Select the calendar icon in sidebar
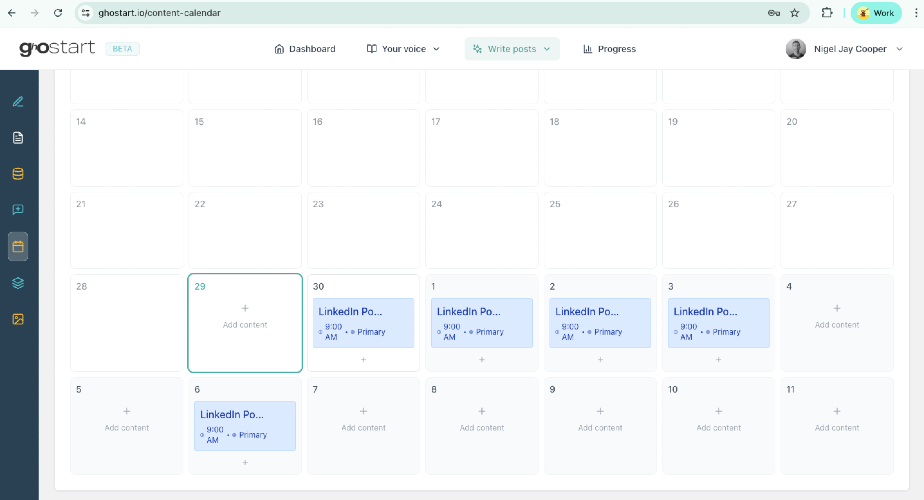The height and width of the screenshot is (500, 924). pos(18,246)
